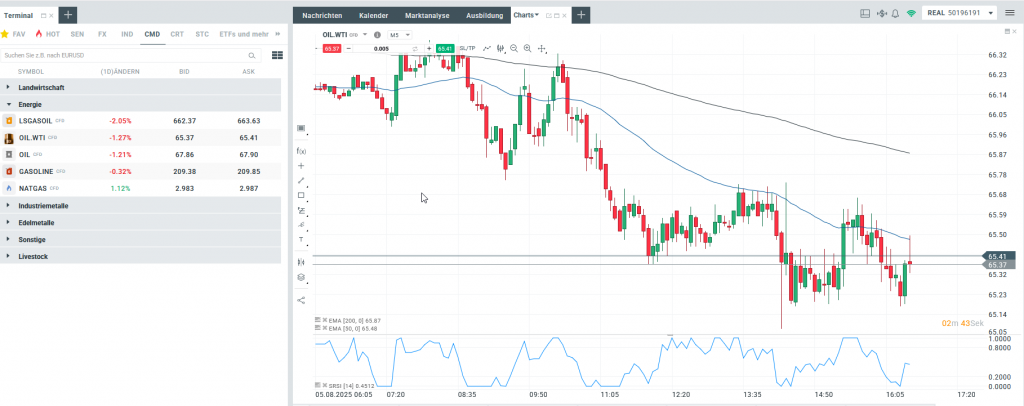Open the f(x) indicators menu
The image size is (1024, 406).
pyautogui.click(x=301, y=150)
